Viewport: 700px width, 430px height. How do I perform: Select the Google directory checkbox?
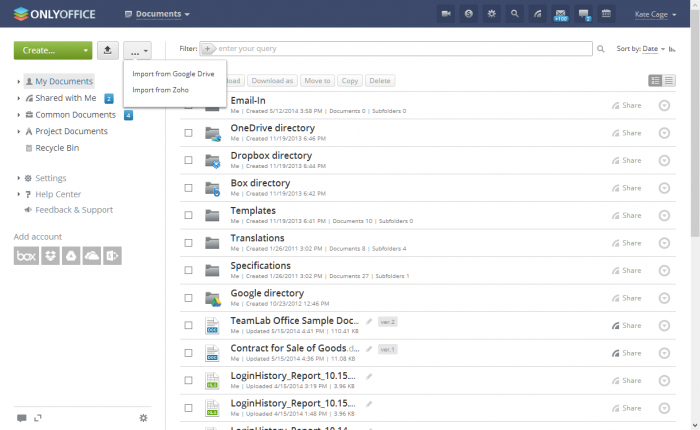tap(188, 297)
